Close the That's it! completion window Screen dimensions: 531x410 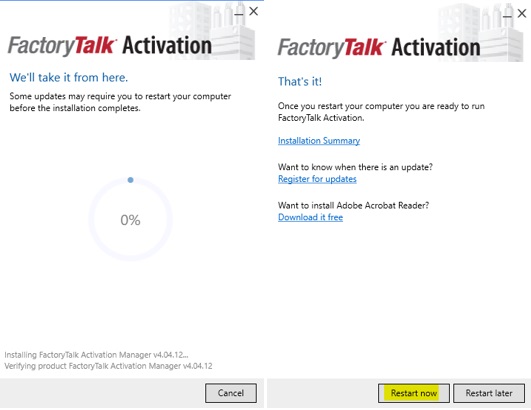tap(522, 14)
